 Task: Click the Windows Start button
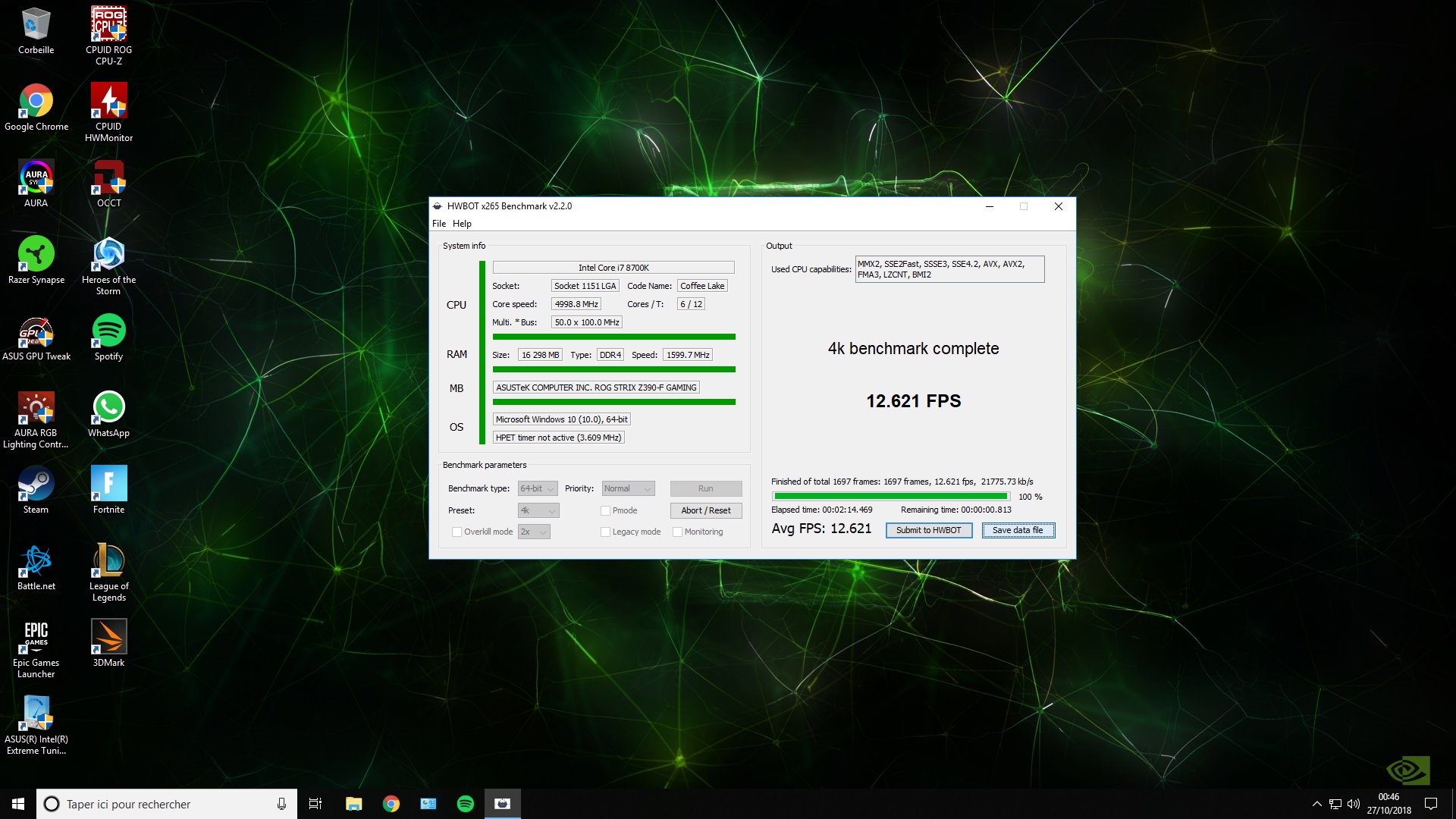coord(18,804)
